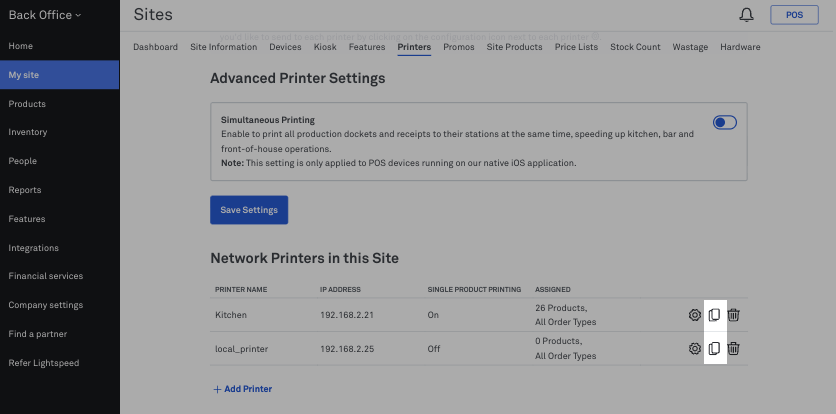Click the local_printer name
Screen dimensions: 836x414
coord(242,349)
